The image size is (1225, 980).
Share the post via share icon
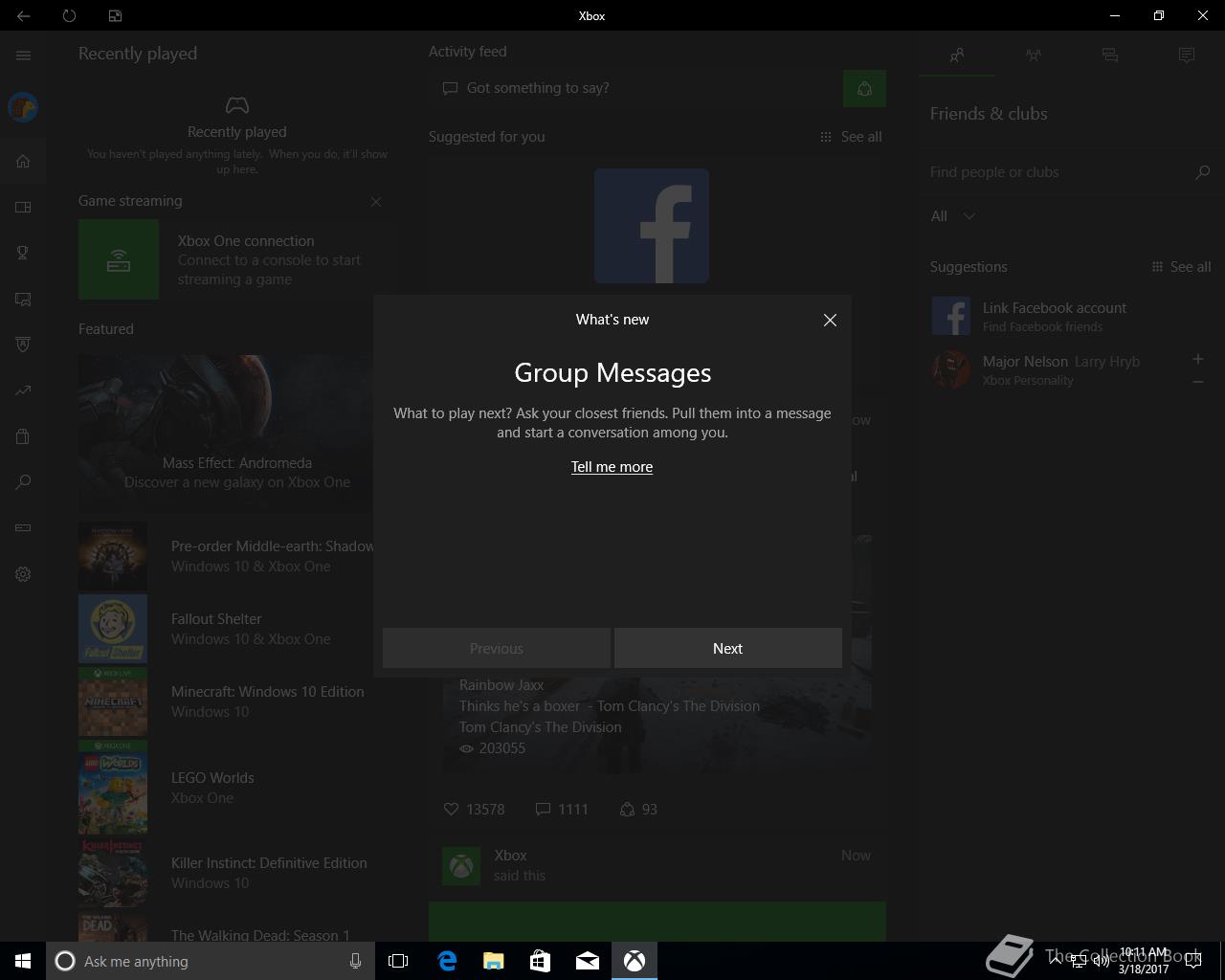(x=627, y=810)
